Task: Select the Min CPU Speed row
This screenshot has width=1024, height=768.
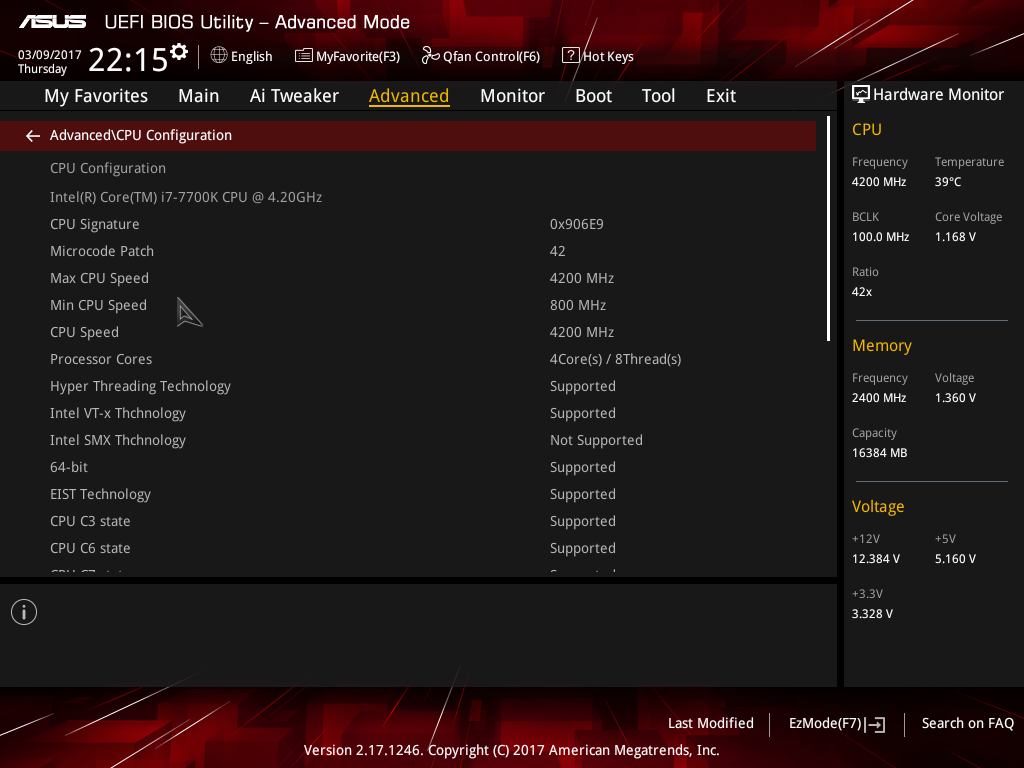Action: coord(408,306)
